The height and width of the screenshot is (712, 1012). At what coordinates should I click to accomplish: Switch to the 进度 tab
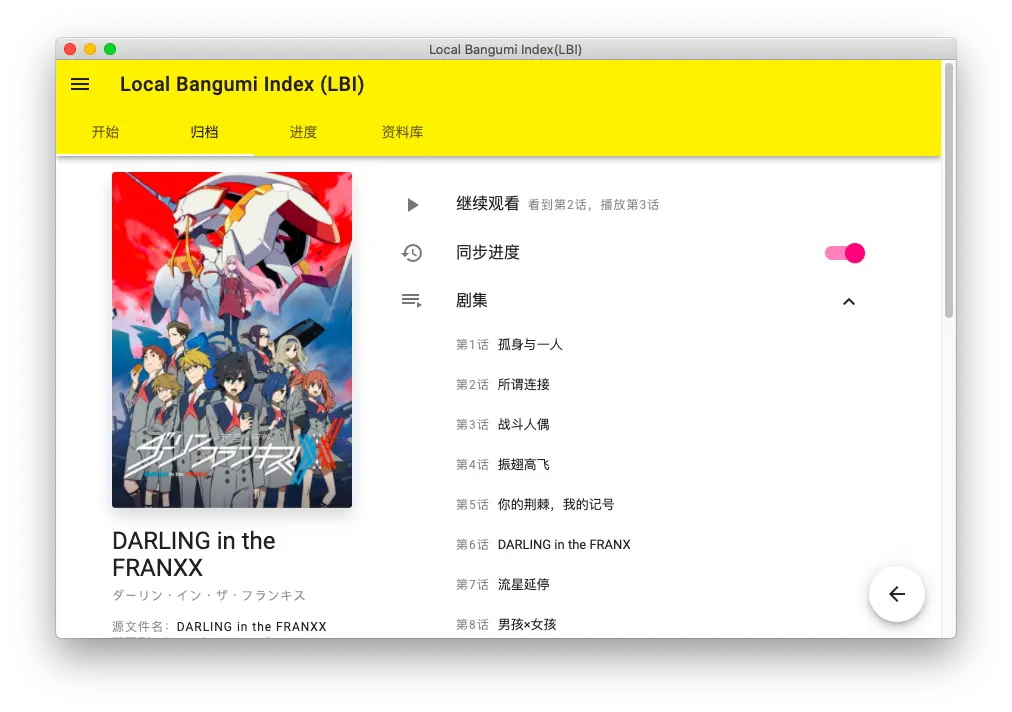click(303, 132)
